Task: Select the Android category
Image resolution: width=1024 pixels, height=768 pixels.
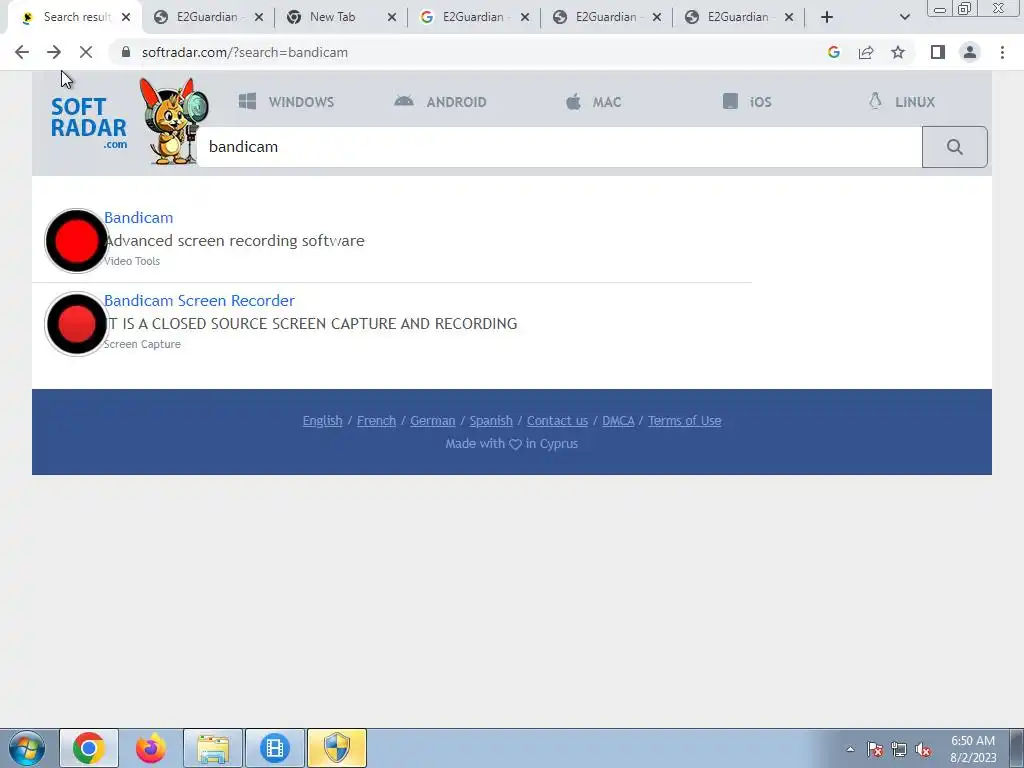Action: pos(440,101)
